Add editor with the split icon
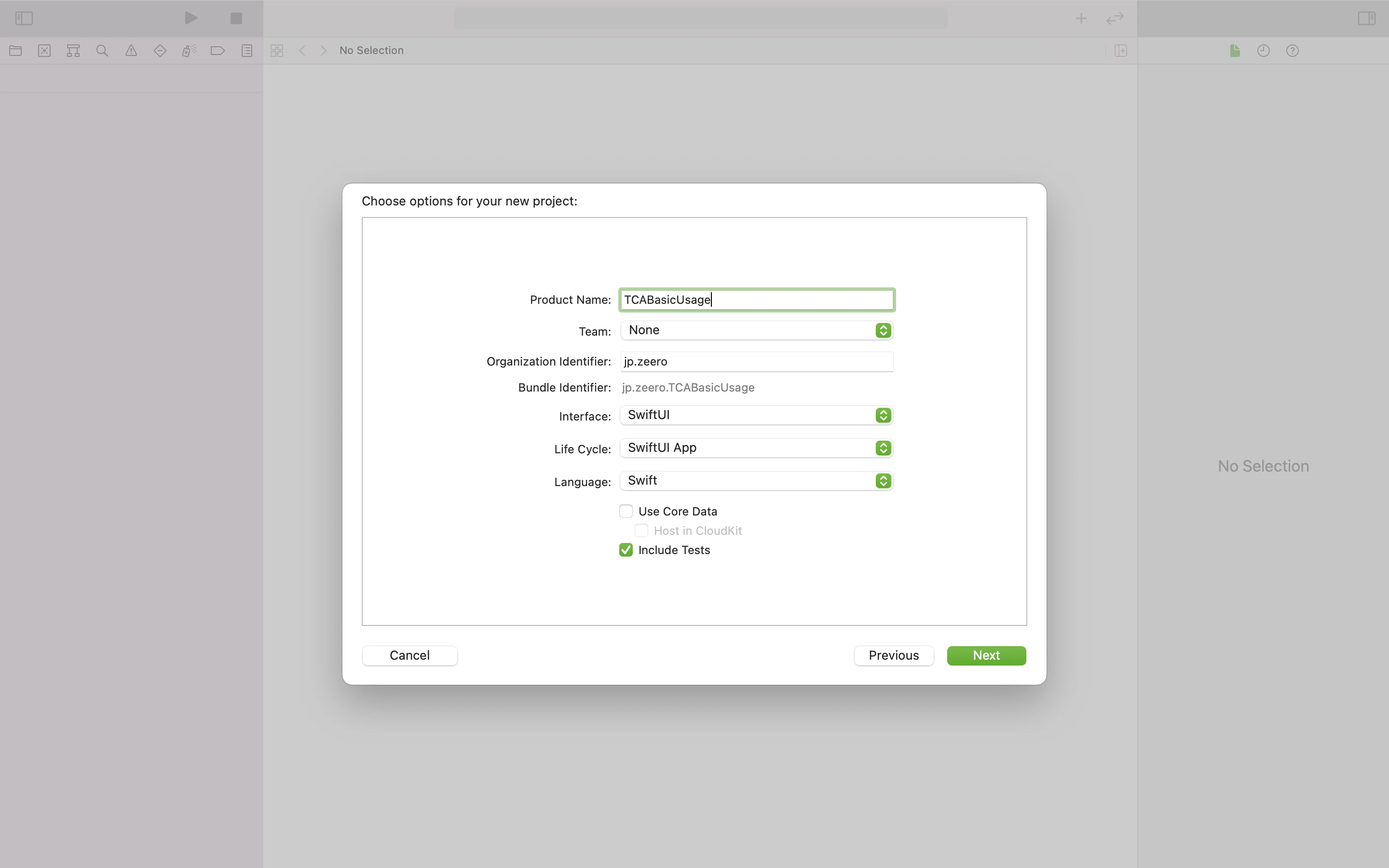The height and width of the screenshot is (868, 1389). coord(1120,51)
